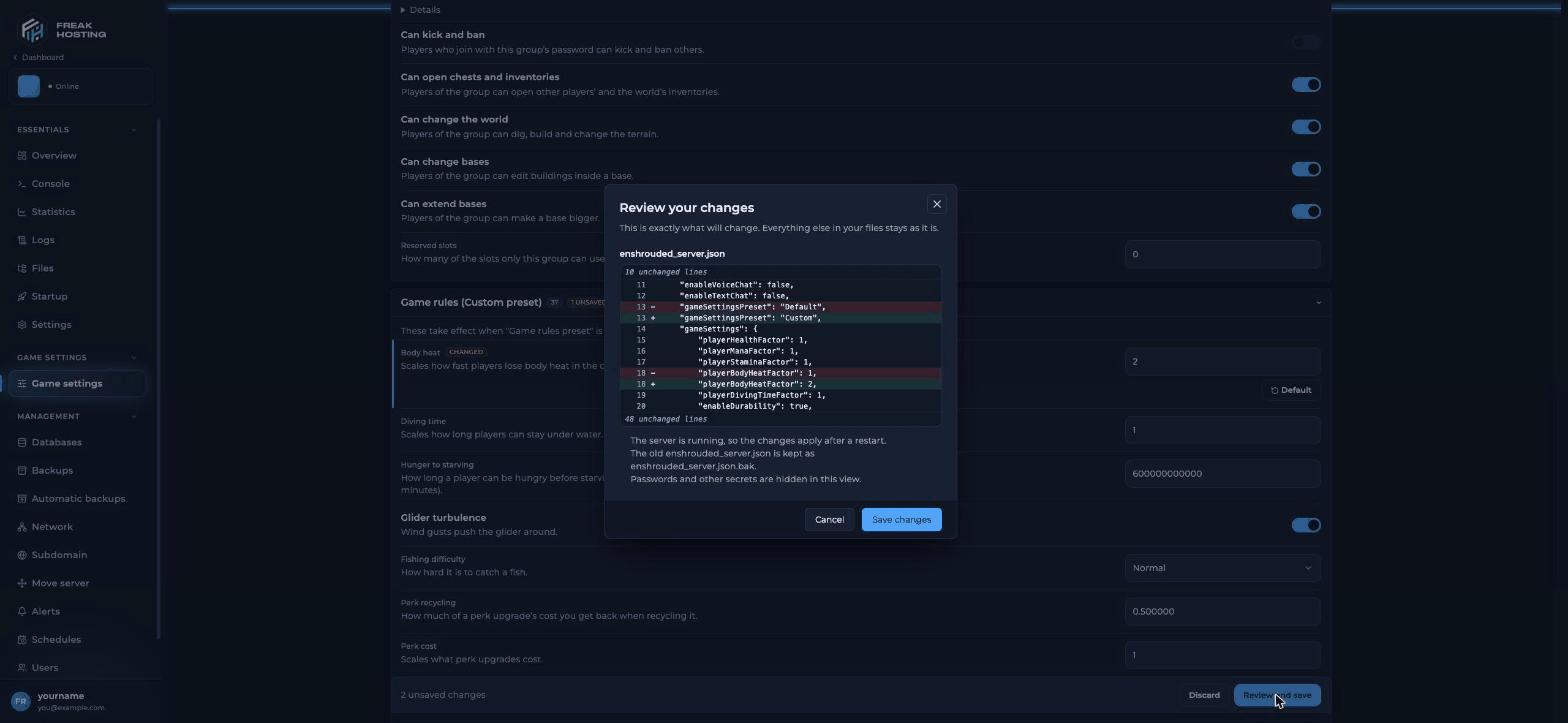Click the Freak Hosting logo
1568x723 pixels.
coord(63,29)
